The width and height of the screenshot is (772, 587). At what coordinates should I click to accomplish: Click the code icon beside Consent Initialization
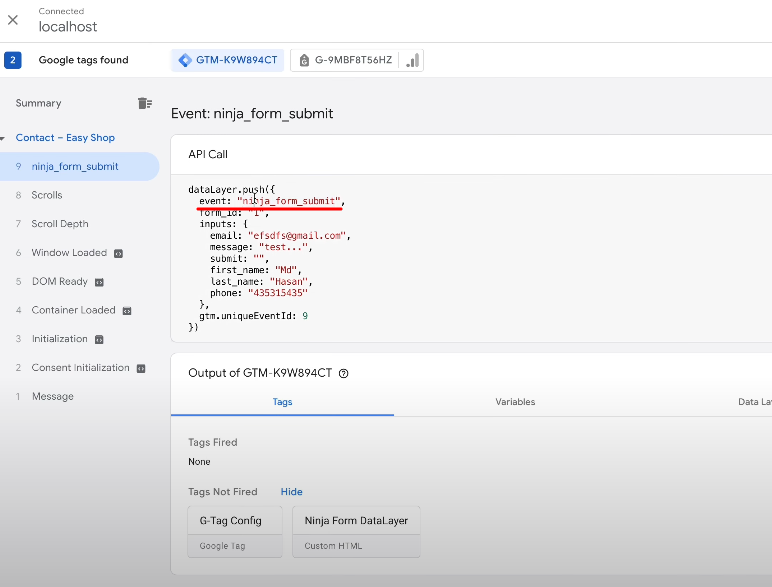(141, 368)
